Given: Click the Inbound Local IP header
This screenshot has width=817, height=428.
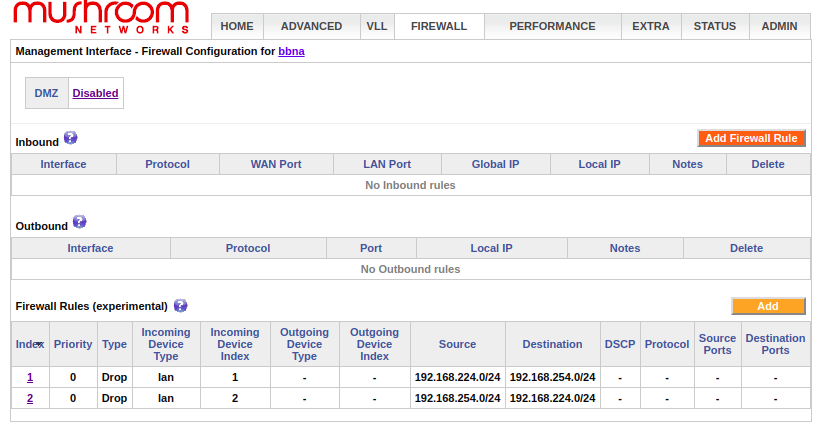Looking at the screenshot, I should pyautogui.click(x=599, y=164).
